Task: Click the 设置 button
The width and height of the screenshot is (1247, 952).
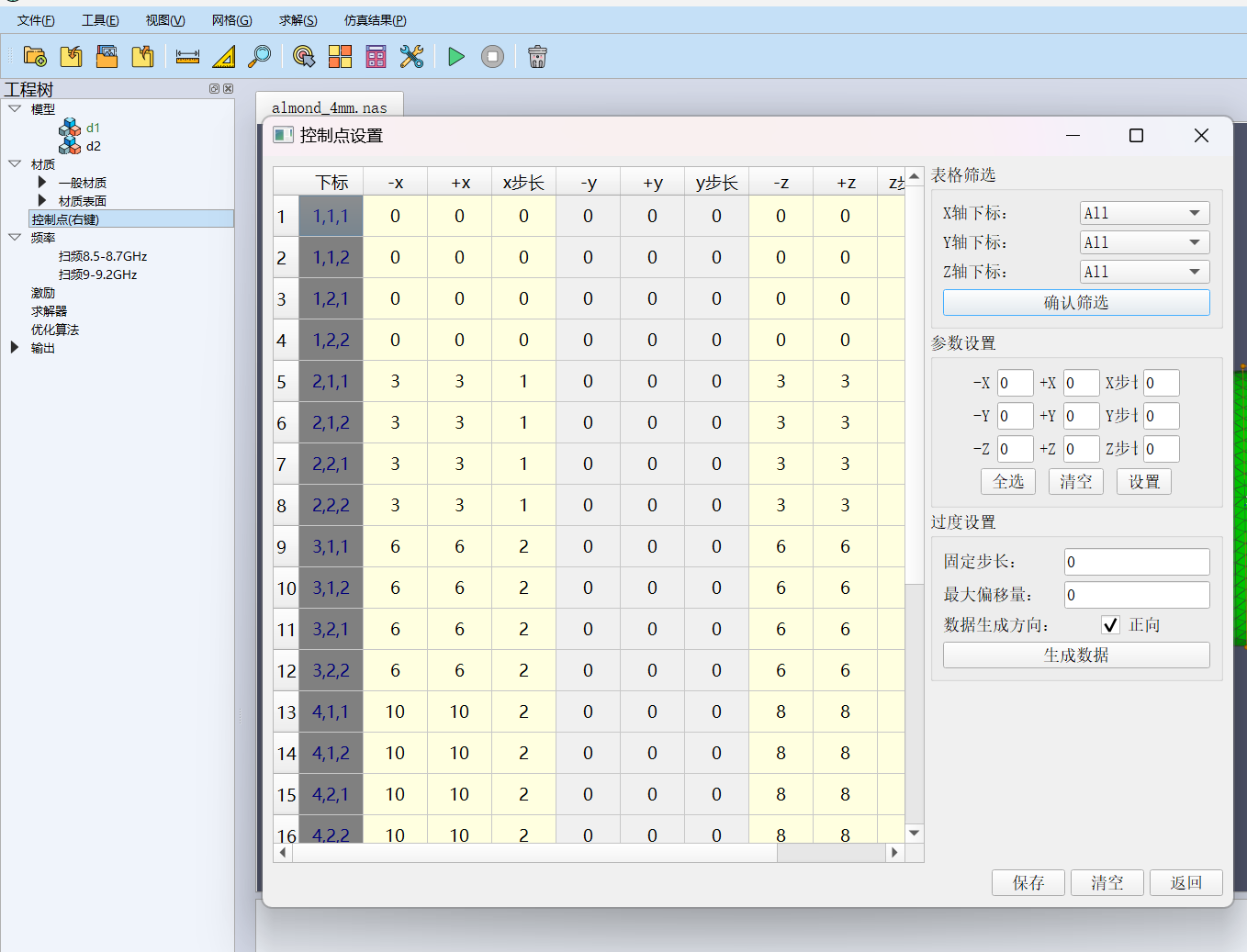Action: 1144,482
